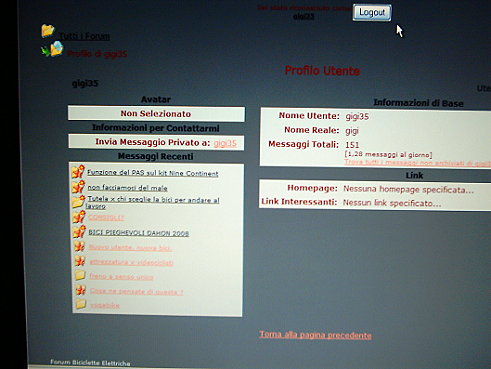Click the folder icon beside freno a penso unico
This screenshot has width=491, height=369.
[x=80, y=275]
